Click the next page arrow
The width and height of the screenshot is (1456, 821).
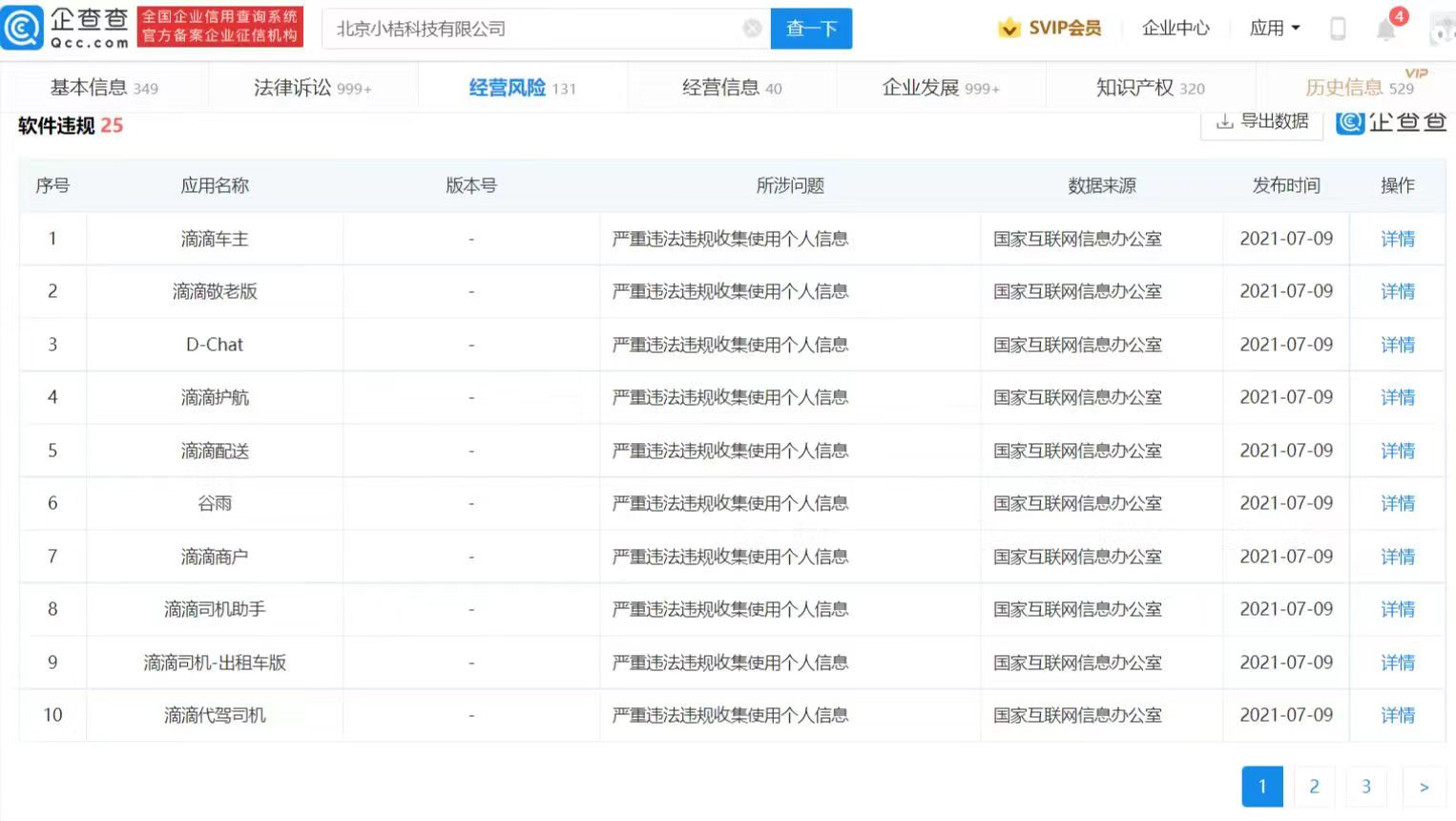1424,787
